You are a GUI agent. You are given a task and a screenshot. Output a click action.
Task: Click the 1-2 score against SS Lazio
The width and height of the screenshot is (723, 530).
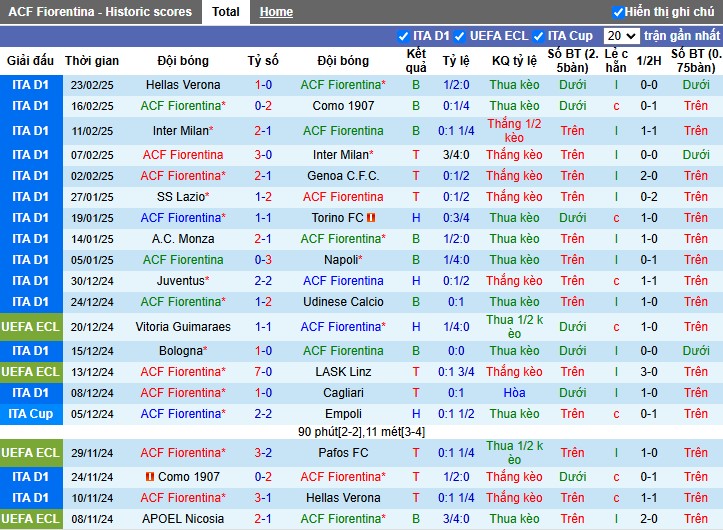263,197
